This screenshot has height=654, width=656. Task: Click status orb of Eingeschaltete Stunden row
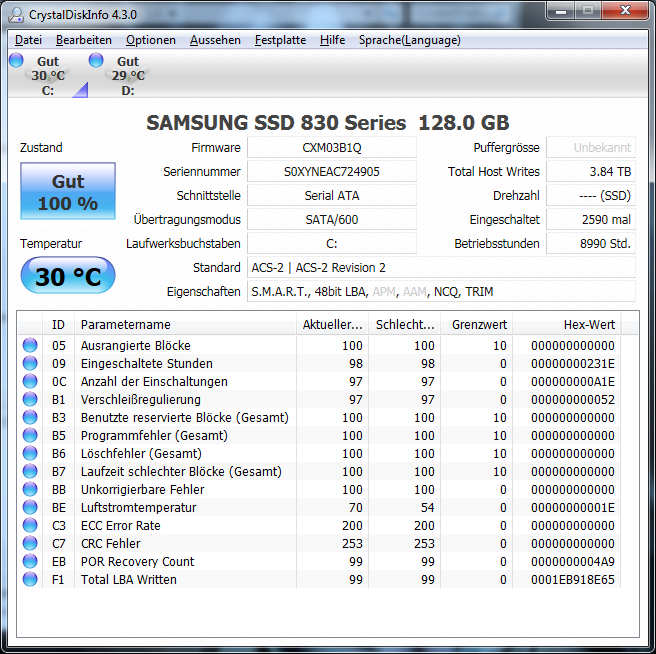click(30, 363)
